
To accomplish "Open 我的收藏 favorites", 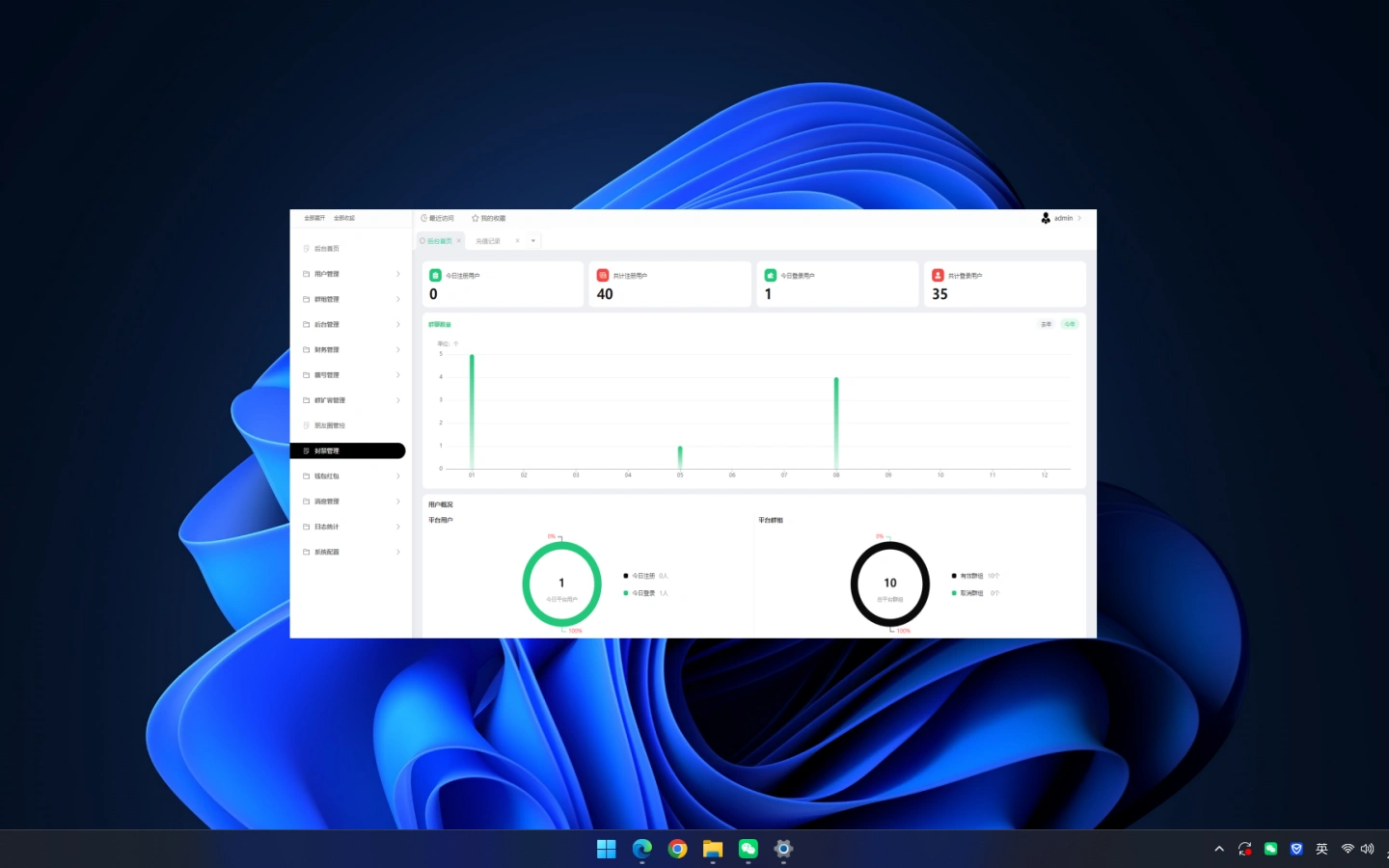I will [489, 218].
